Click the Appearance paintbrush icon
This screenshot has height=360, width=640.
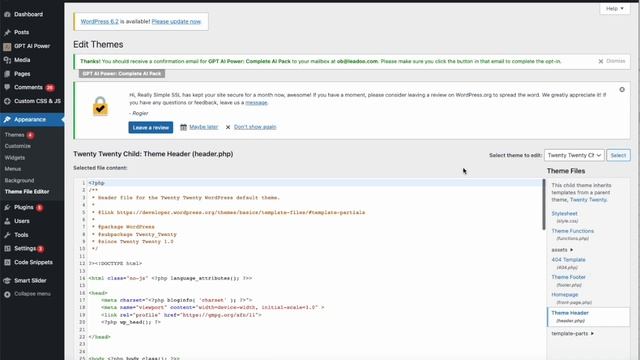7,120
